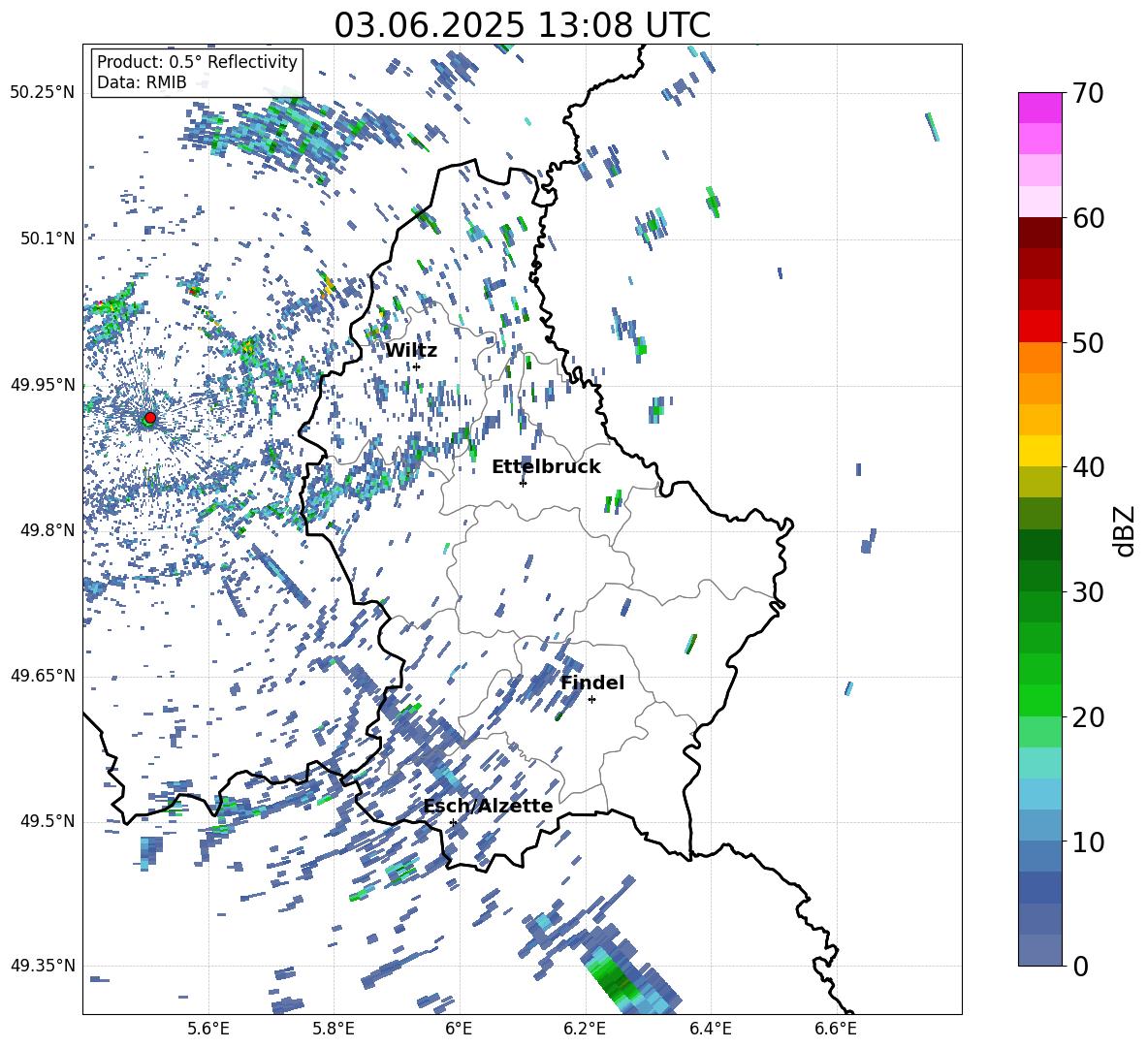The height and width of the screenshot is (1048, 1148).
Task: Click the cross marker below Wiltz
Action: tap(416, 367)
